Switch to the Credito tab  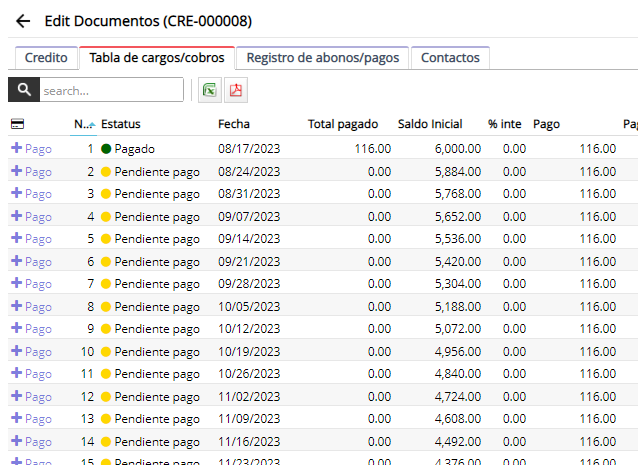click(46, 58)
